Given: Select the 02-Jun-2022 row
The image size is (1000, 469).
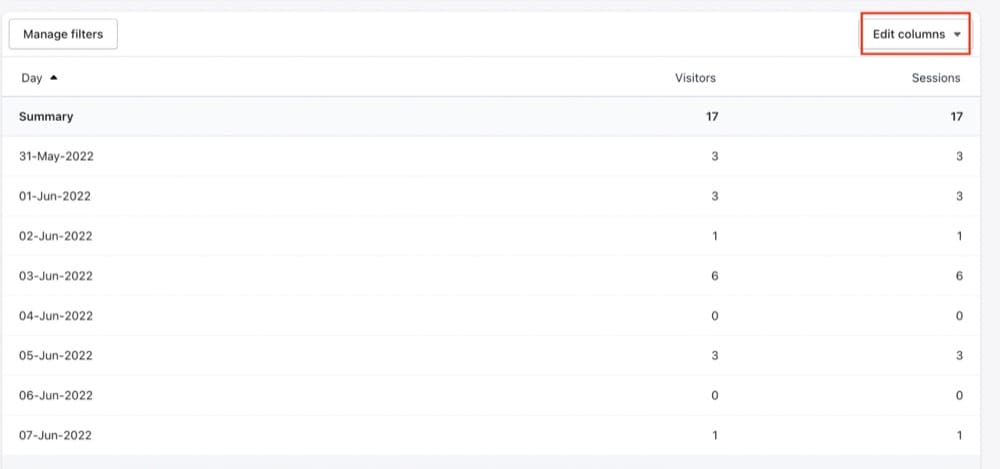Looking at the screenshot, I should (55, 236).
